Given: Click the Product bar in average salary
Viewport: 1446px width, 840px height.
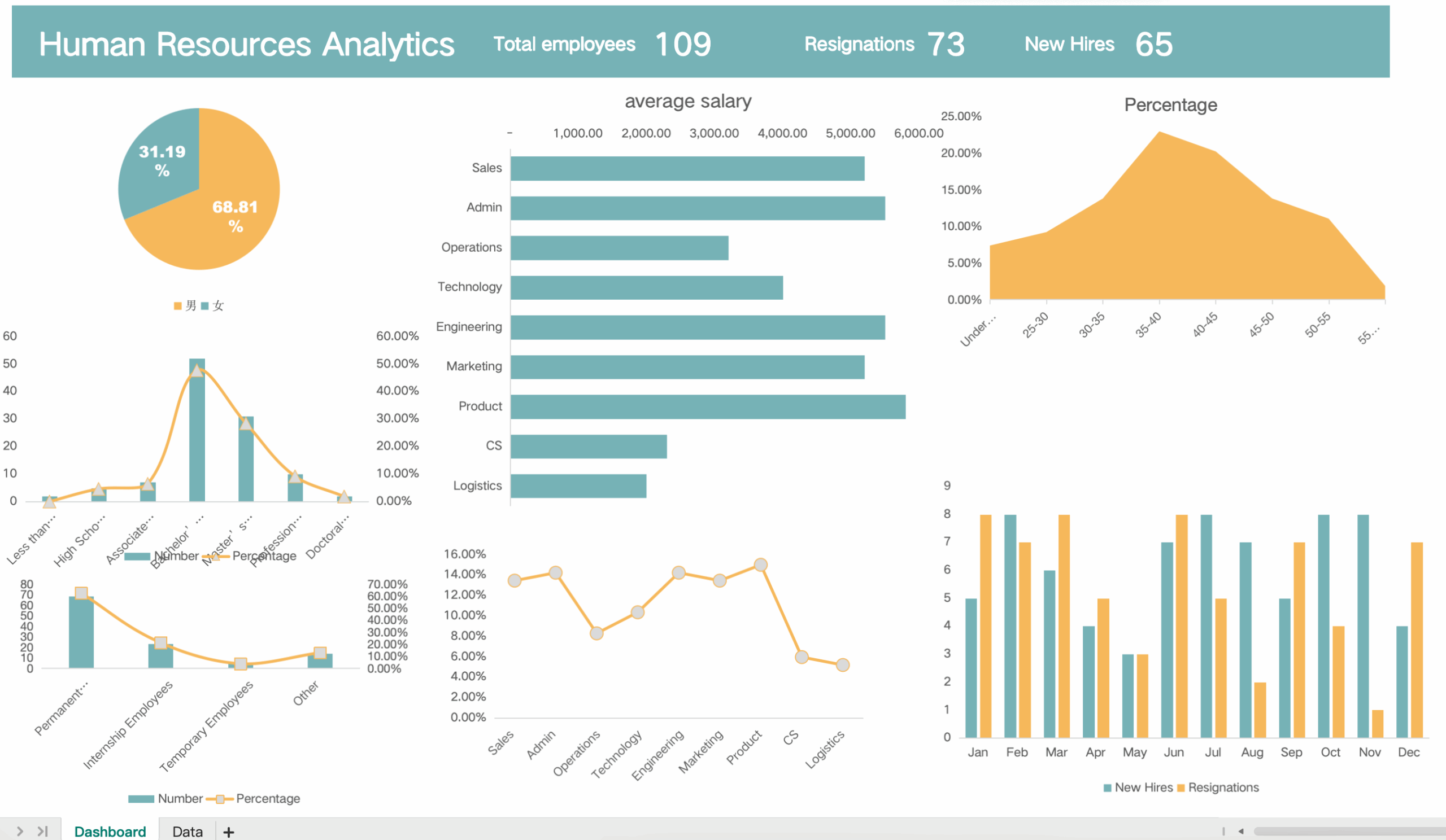Looking at the screenshot, I should tap(708, 406).
